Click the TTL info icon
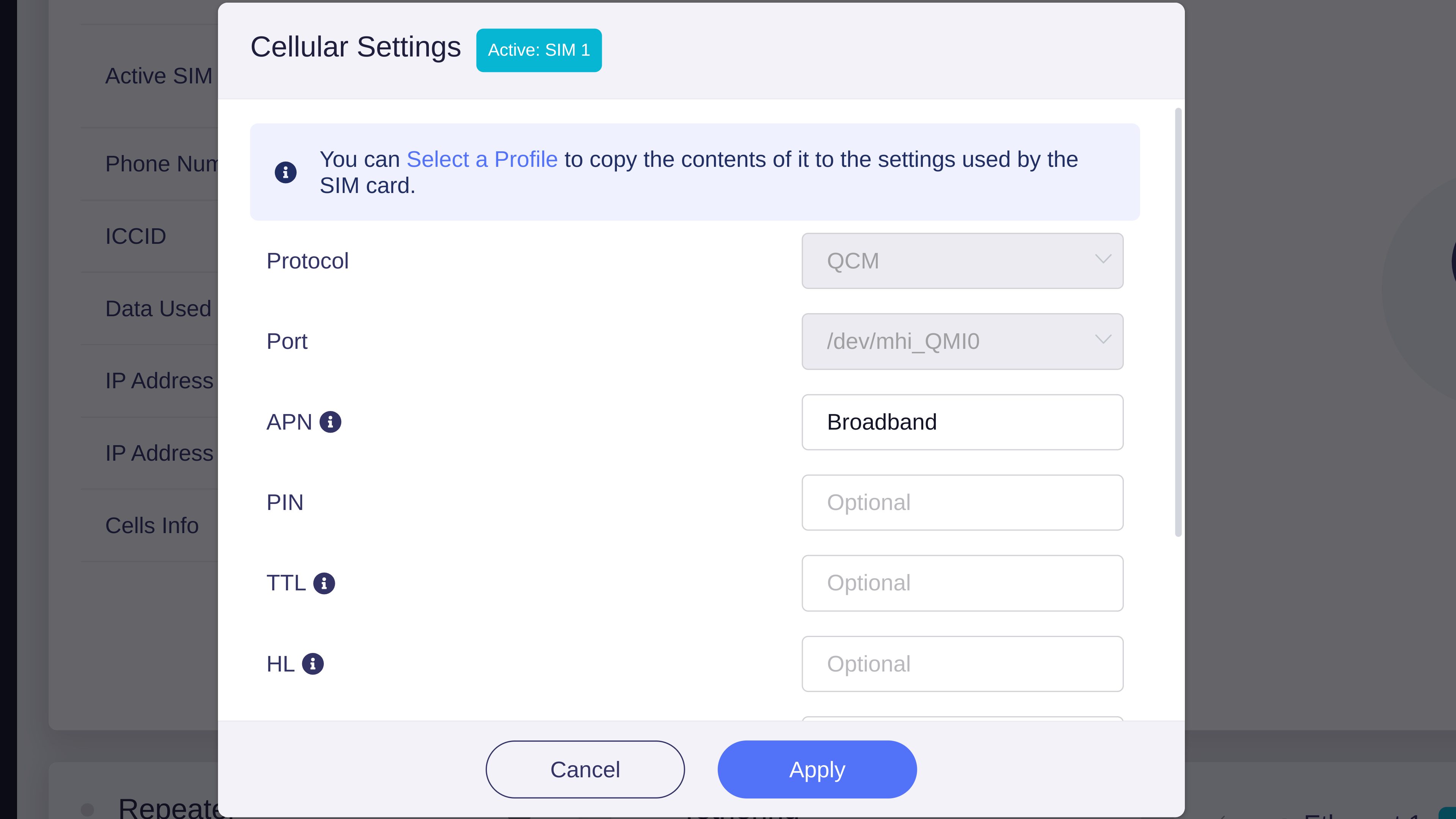Screen dimensions: 1456x819 324,583
